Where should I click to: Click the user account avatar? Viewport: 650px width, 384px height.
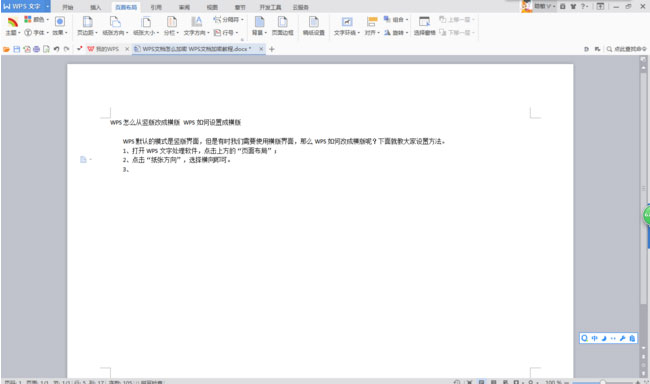526,6
